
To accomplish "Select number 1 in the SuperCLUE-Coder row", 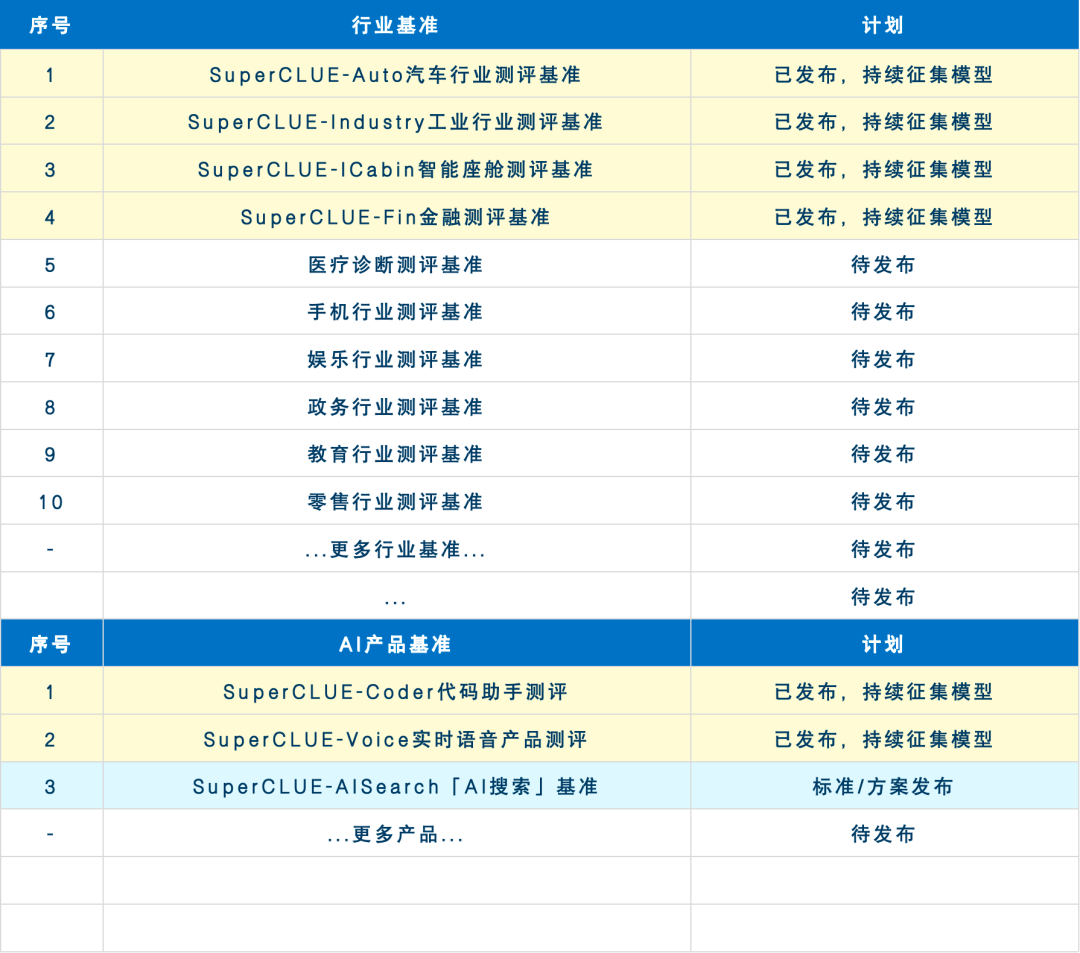I will [50, 692].
